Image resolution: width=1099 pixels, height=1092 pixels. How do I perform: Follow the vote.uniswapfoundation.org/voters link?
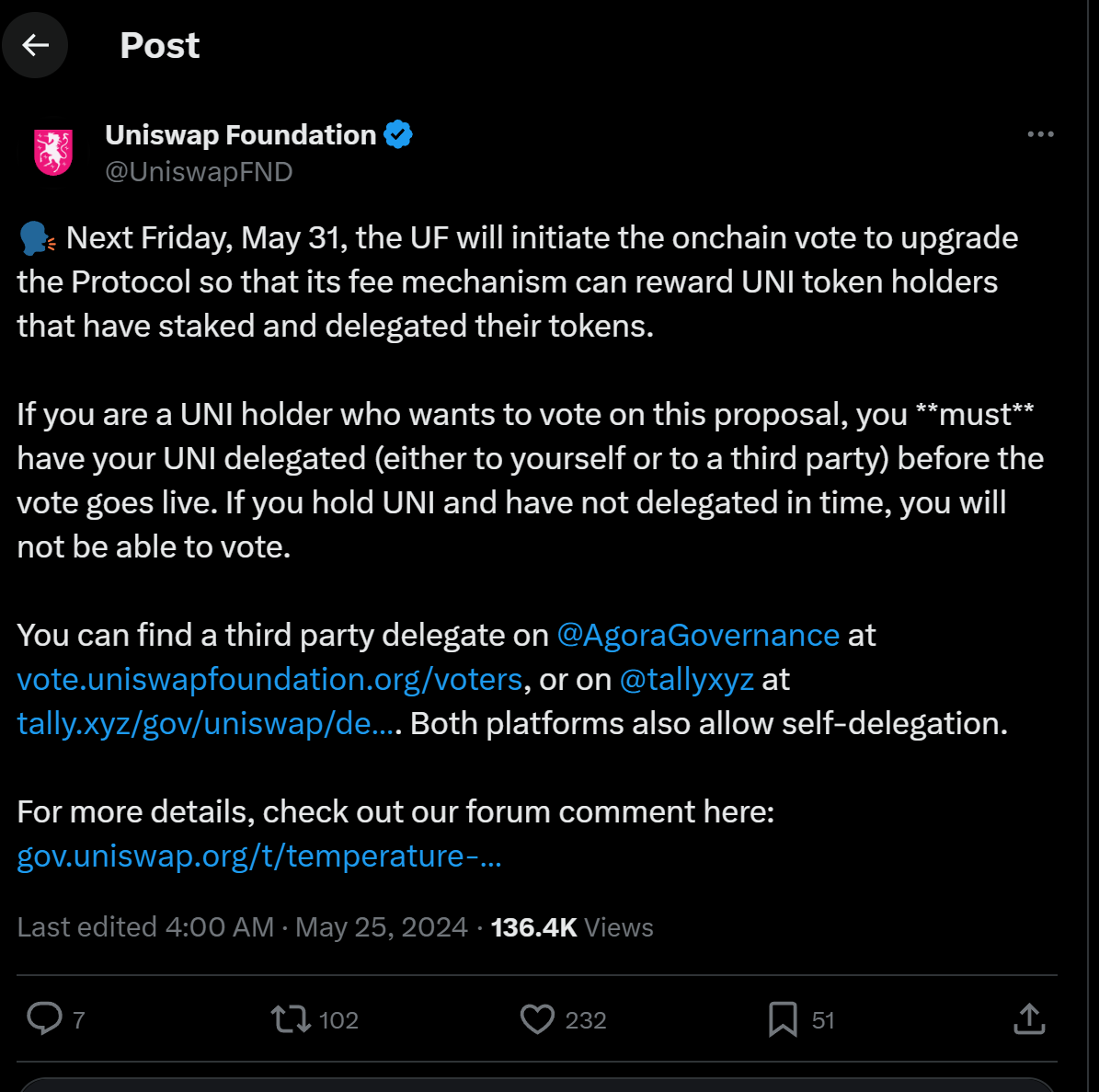(x=269, y=679)
